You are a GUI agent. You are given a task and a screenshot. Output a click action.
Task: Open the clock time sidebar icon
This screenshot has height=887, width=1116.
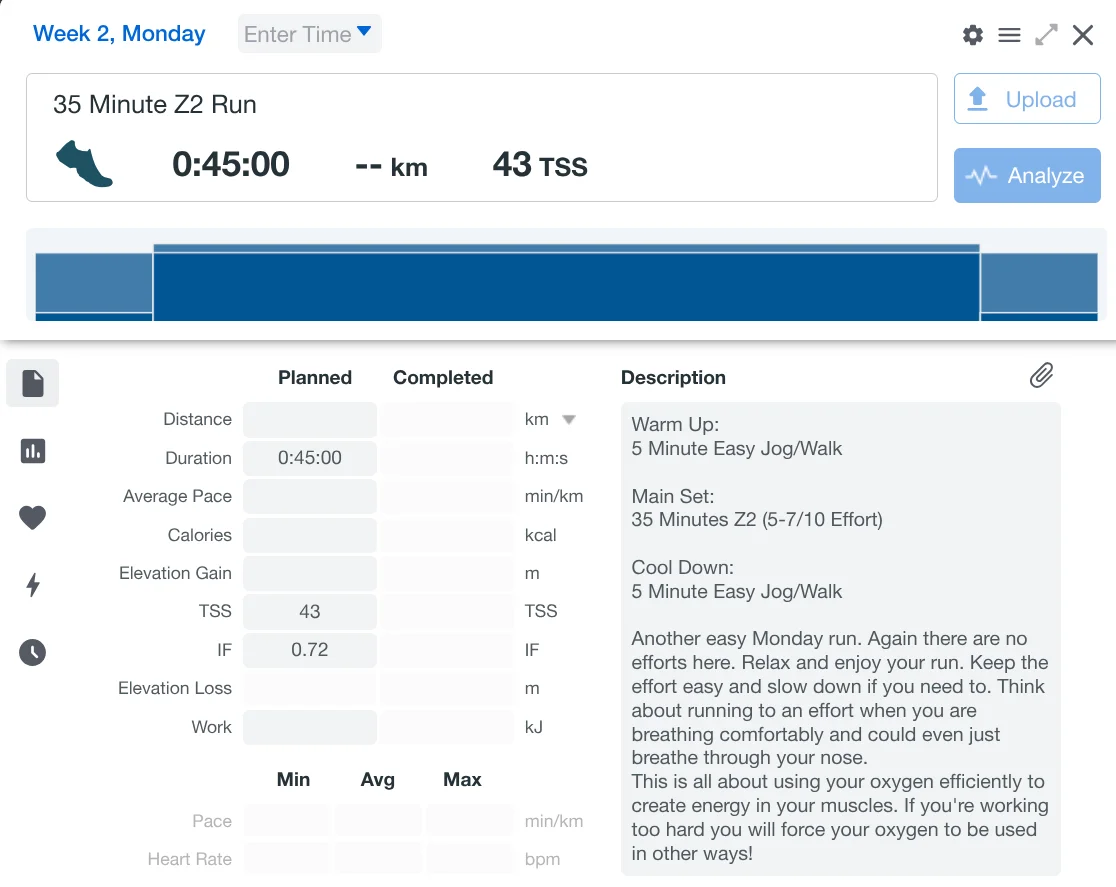coord(33,653)
